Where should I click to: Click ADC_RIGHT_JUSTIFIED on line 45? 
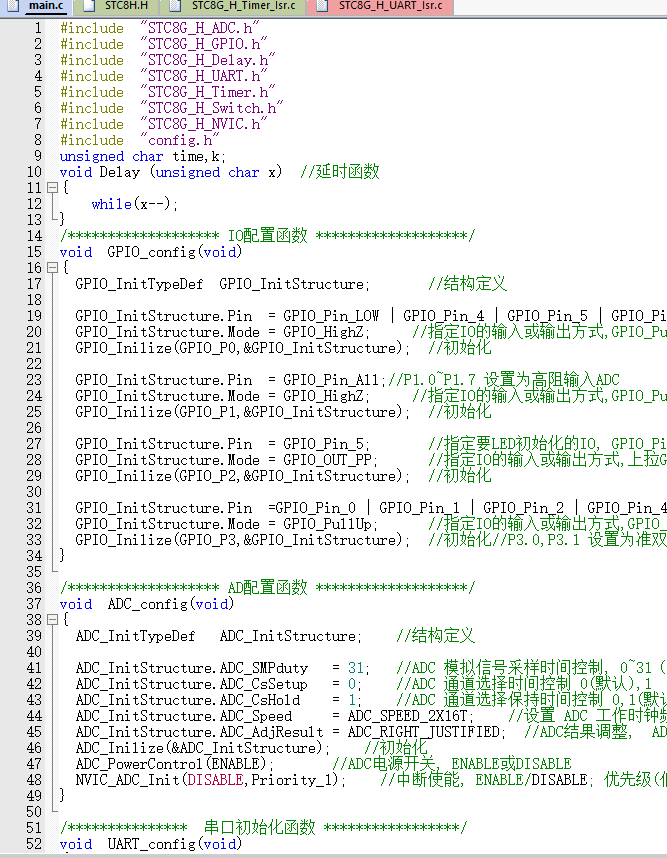point(424,732)
